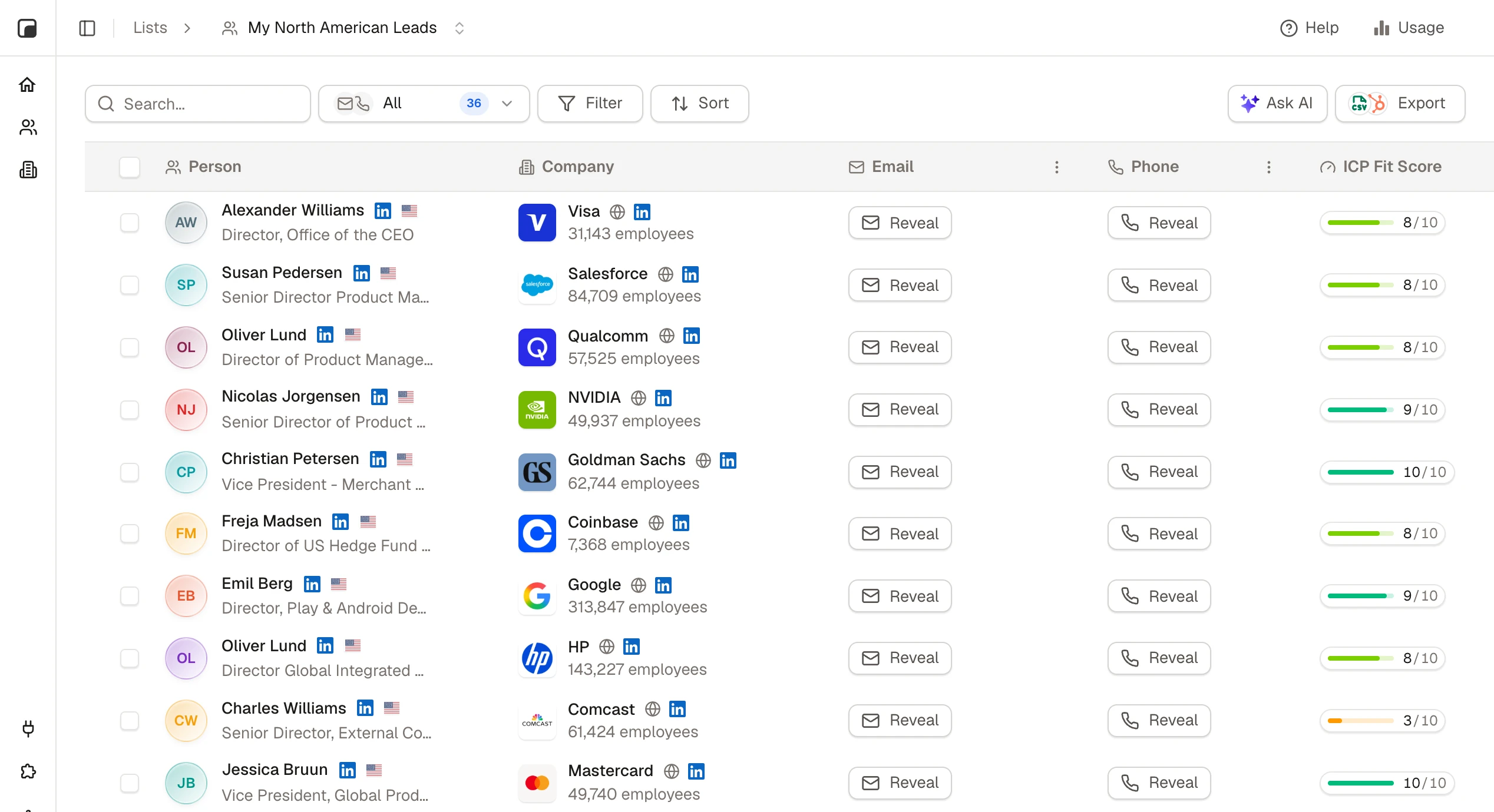
Task: Reveal phone for Jessica Bruun at Mastercard
Action: click(x=1159, y=783)
